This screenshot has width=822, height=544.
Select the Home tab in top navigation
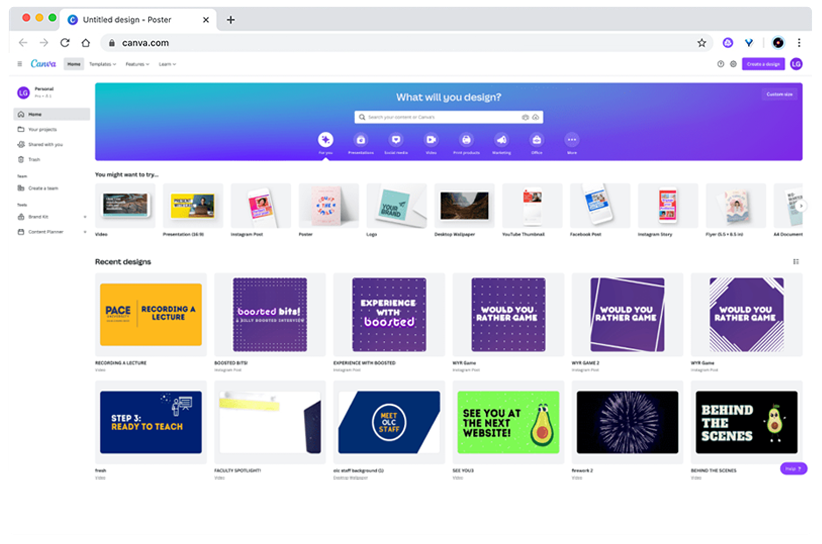[74, 64]
